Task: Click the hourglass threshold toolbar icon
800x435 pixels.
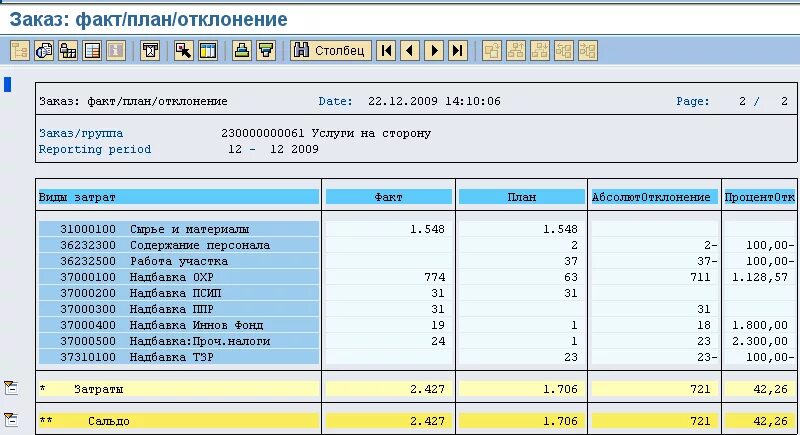Action: (150, 50)
